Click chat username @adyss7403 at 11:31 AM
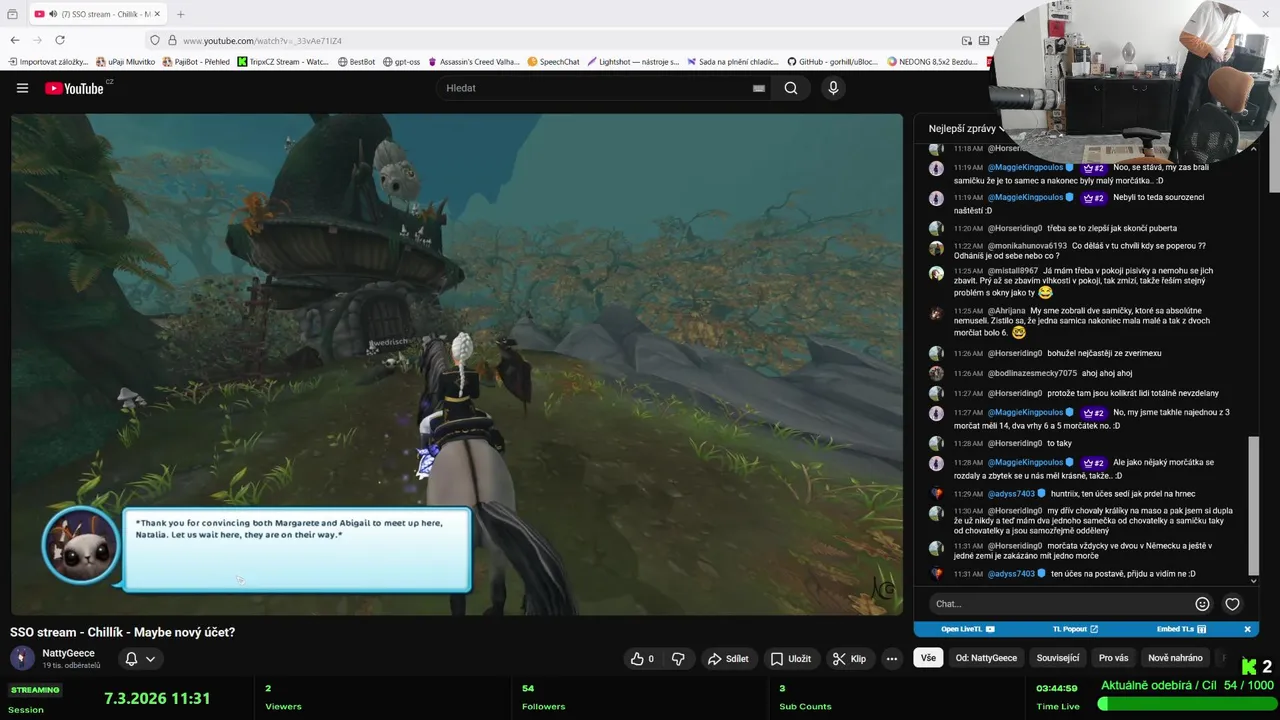 1011,574
